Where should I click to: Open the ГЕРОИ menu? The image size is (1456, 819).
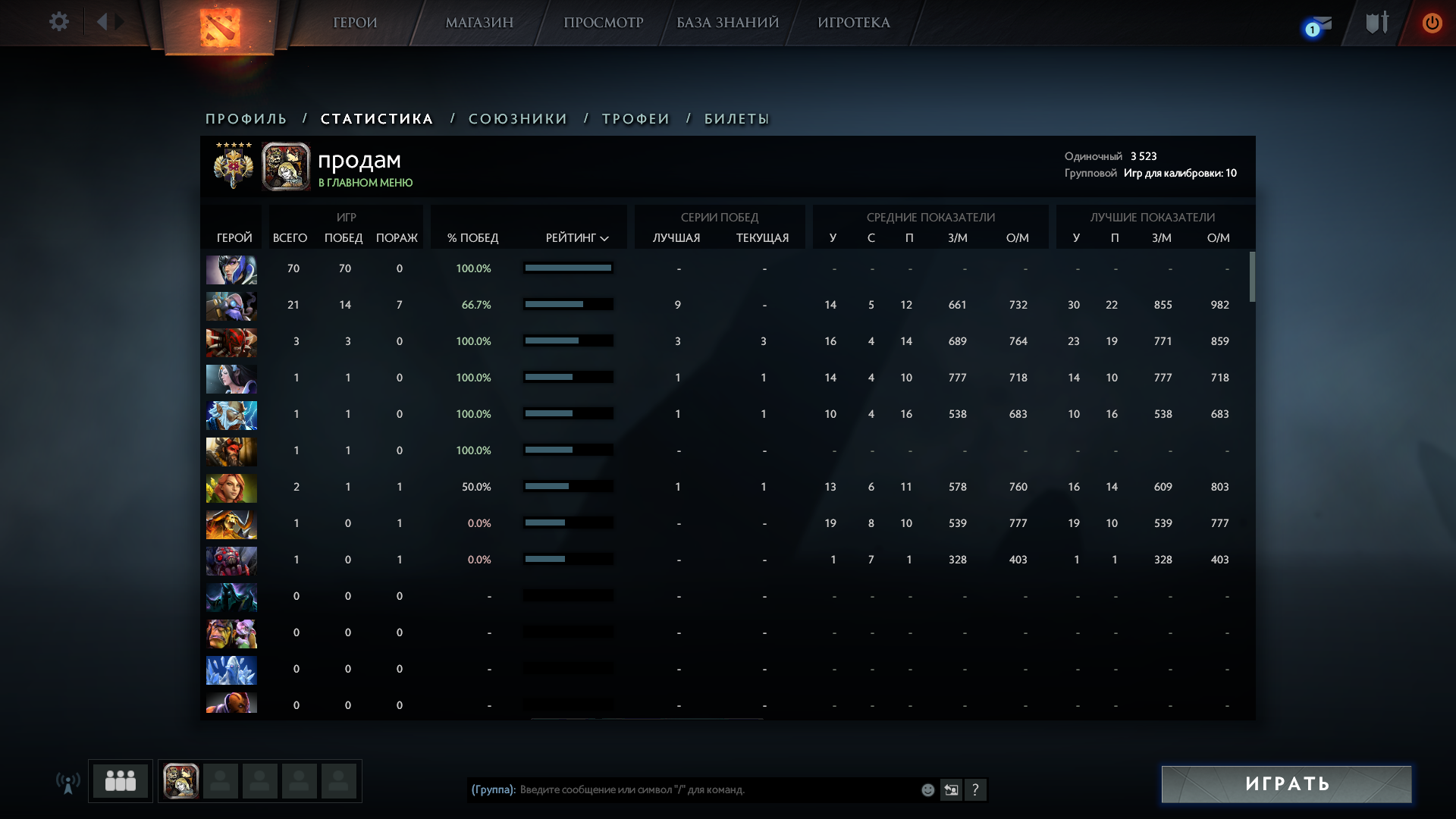[355, 23]
